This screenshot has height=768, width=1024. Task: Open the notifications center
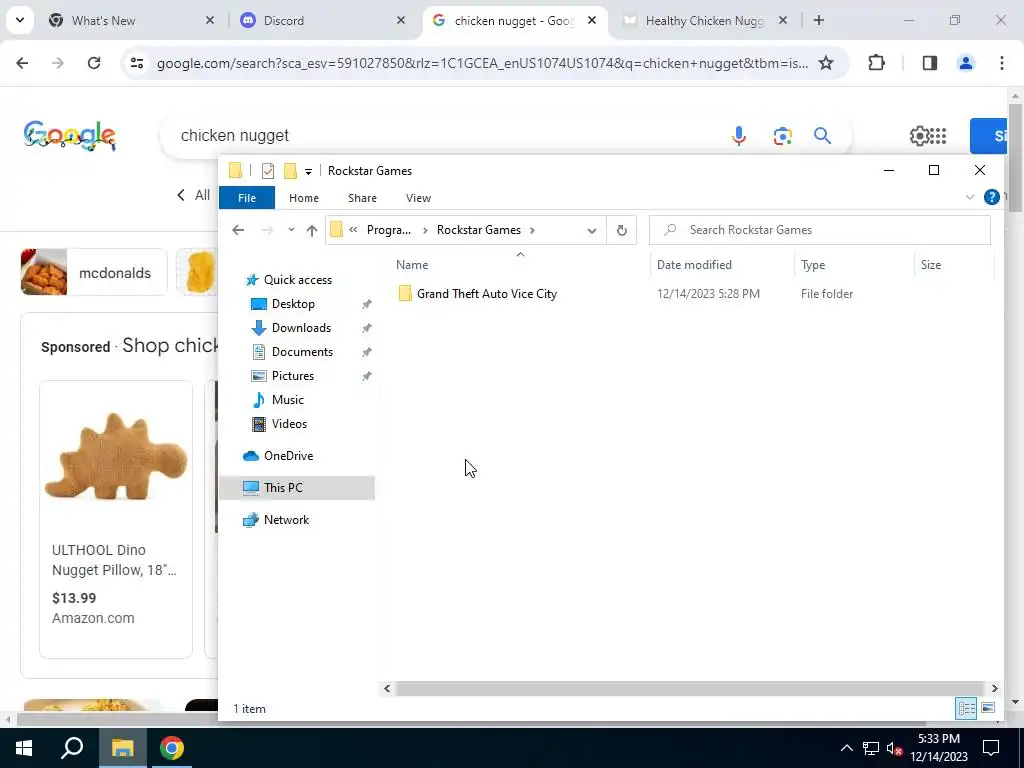tap(991, 748)
